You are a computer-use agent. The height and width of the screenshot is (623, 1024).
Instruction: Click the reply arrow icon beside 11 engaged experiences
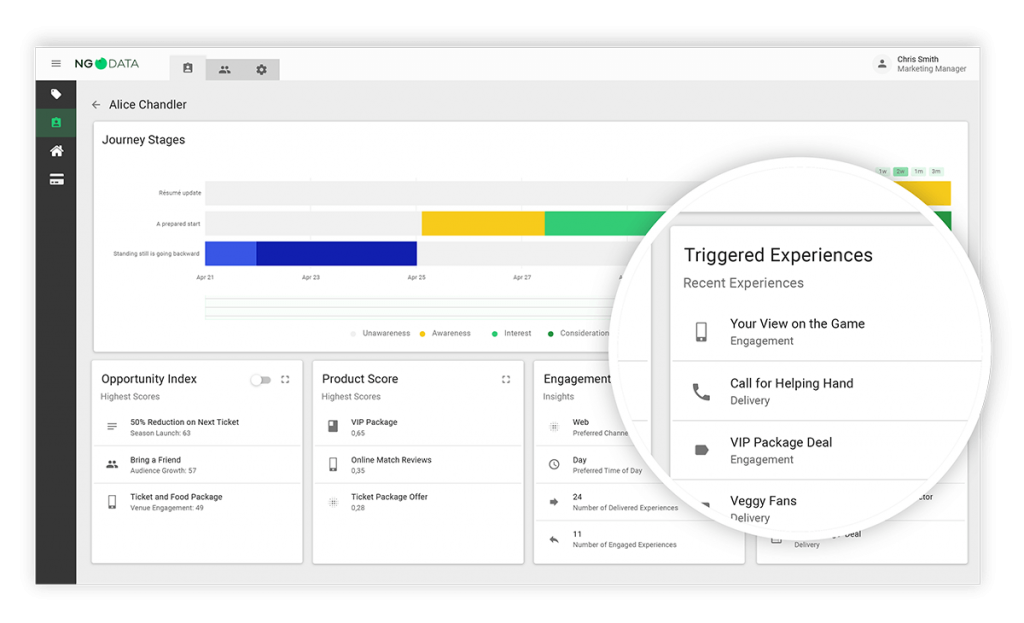(x=554, y=539)
